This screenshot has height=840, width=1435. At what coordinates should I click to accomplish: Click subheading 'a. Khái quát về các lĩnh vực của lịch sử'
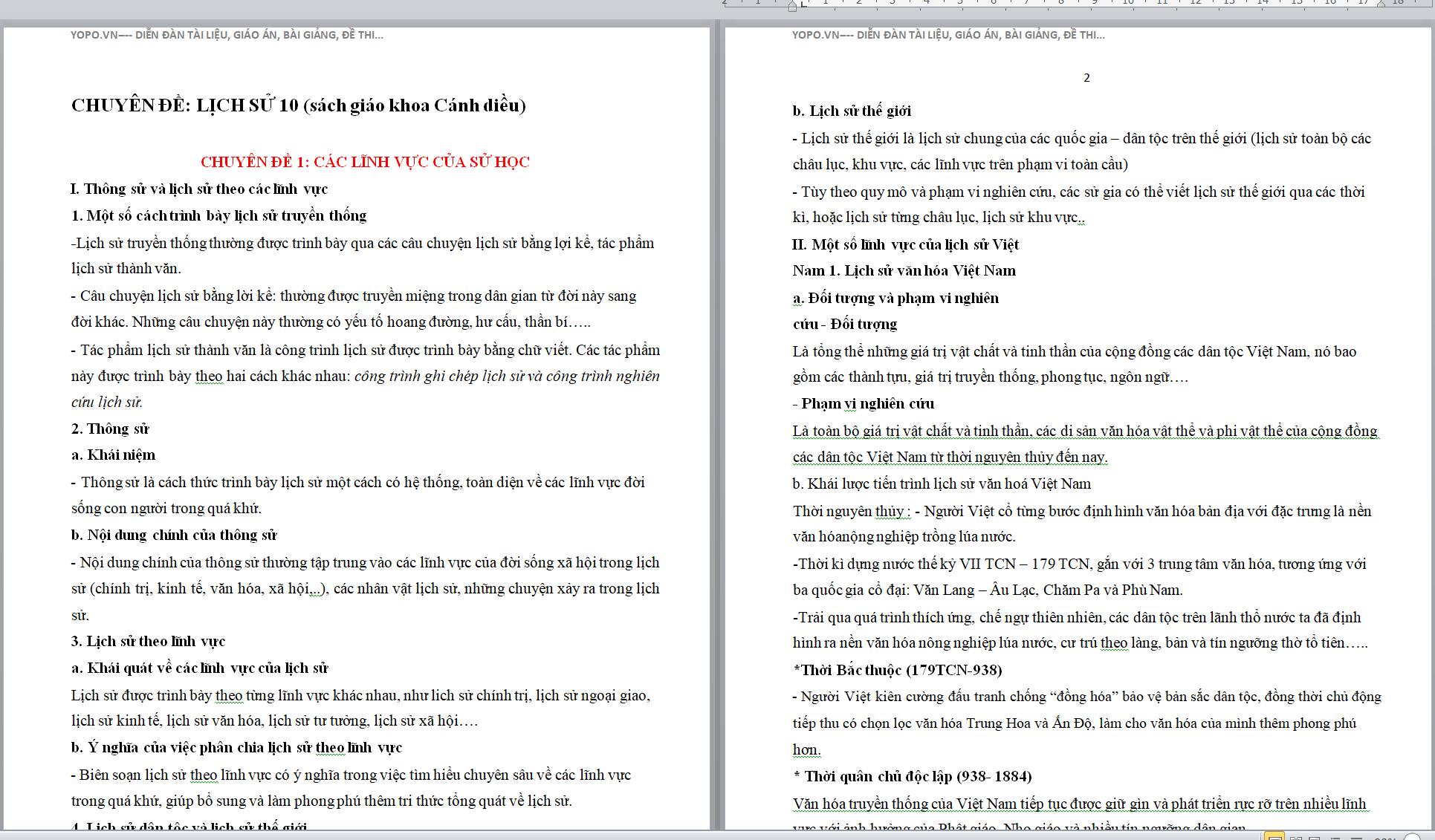point(200,668)
